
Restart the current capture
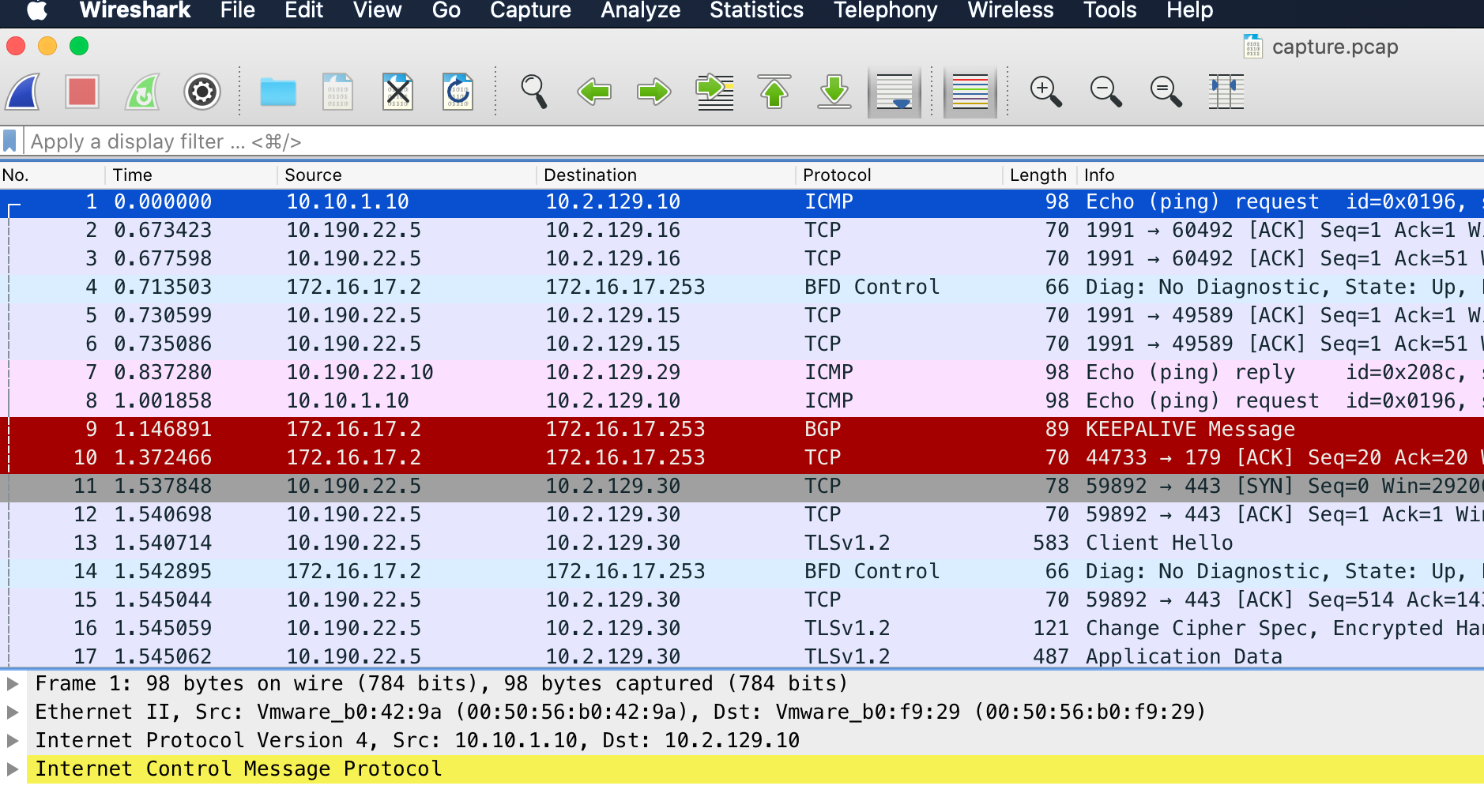[142, 92]
